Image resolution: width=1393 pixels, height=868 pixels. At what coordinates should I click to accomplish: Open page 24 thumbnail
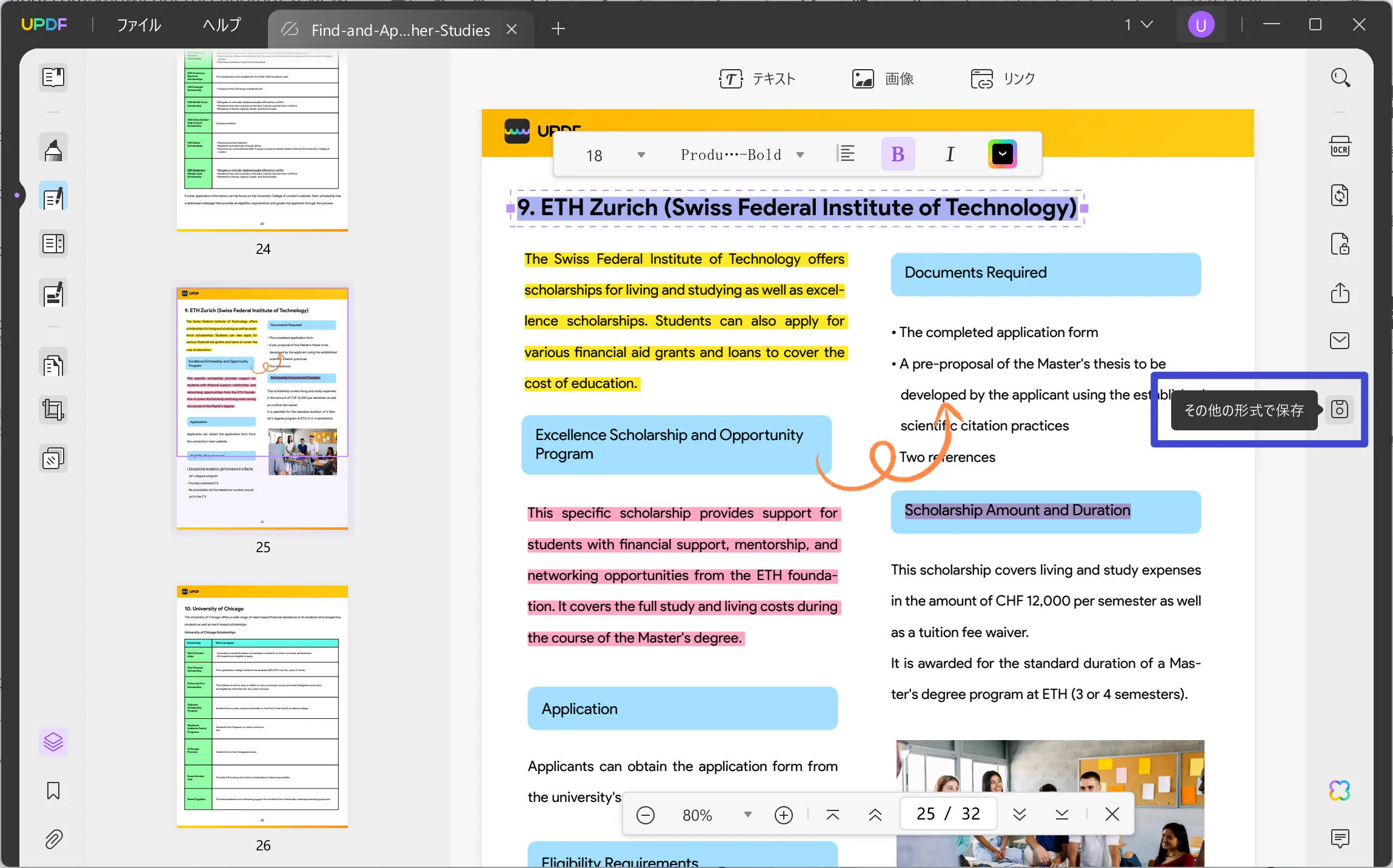pos(262,140)
